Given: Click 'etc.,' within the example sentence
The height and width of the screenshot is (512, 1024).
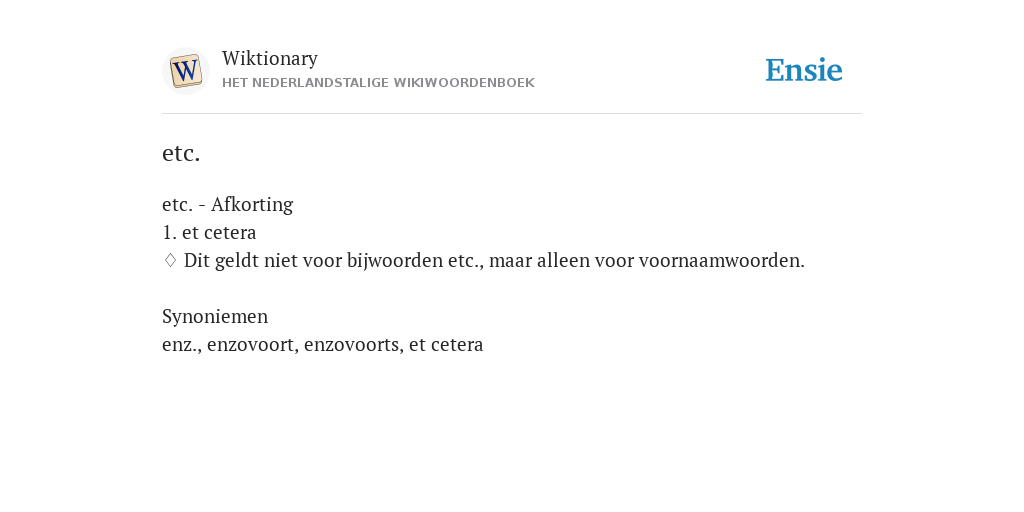Looking at the screenshot, I should tap(466, 261).
